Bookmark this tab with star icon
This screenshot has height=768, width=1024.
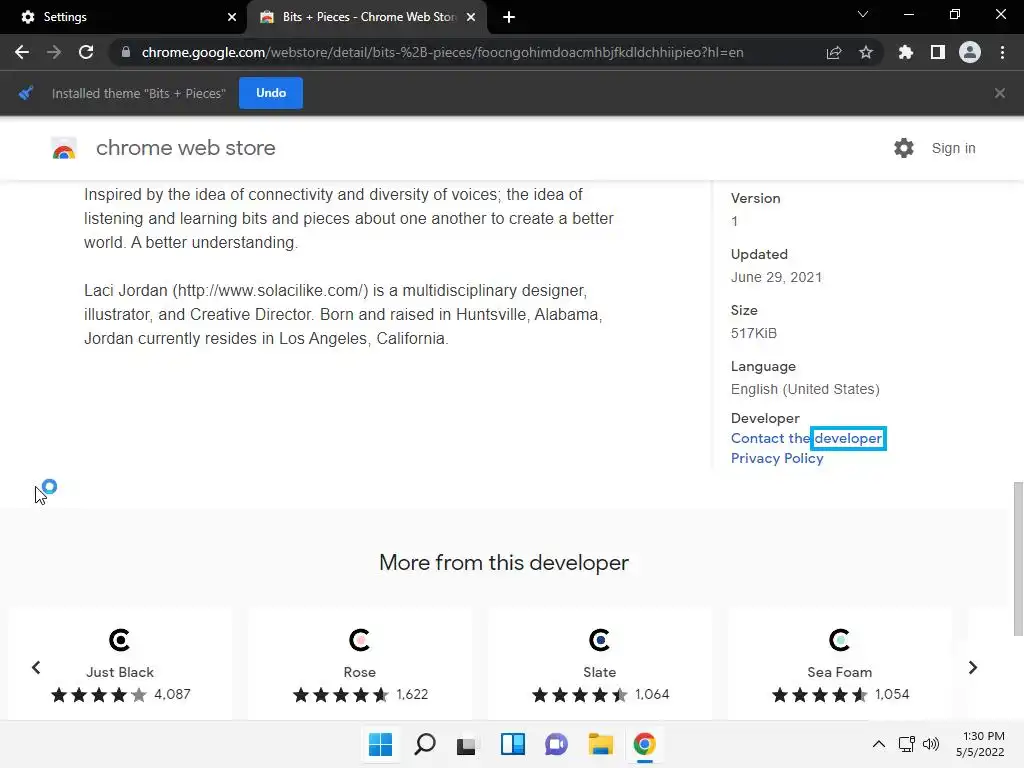[x=866, y=52]
